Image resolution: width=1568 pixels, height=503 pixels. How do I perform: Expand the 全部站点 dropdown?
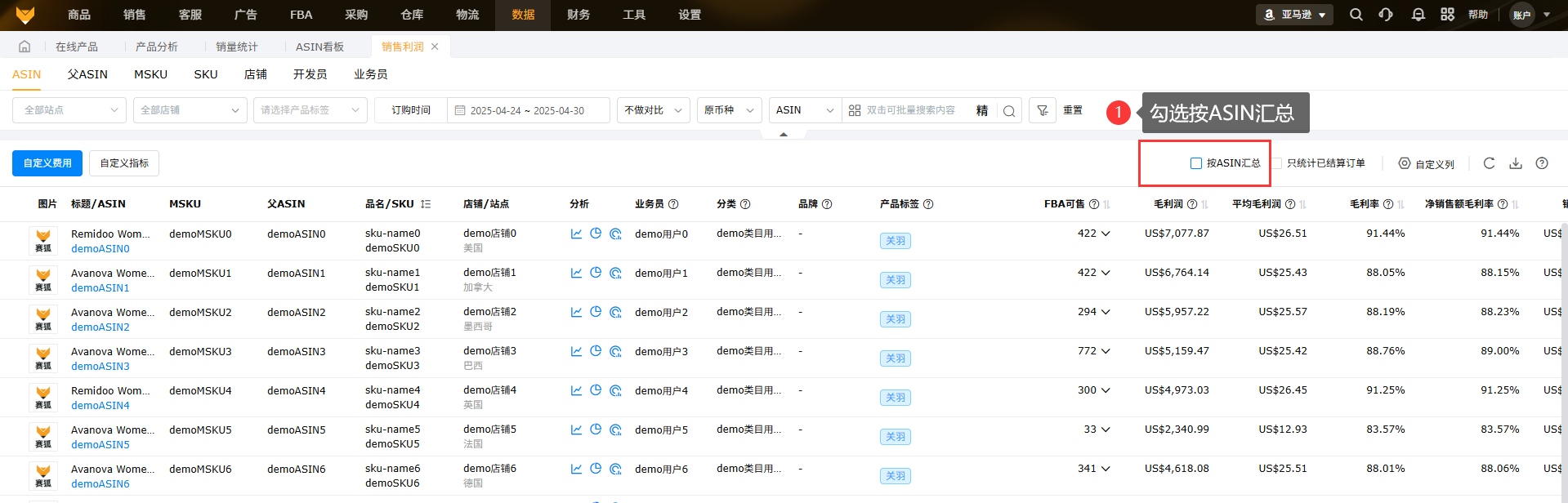69,110
